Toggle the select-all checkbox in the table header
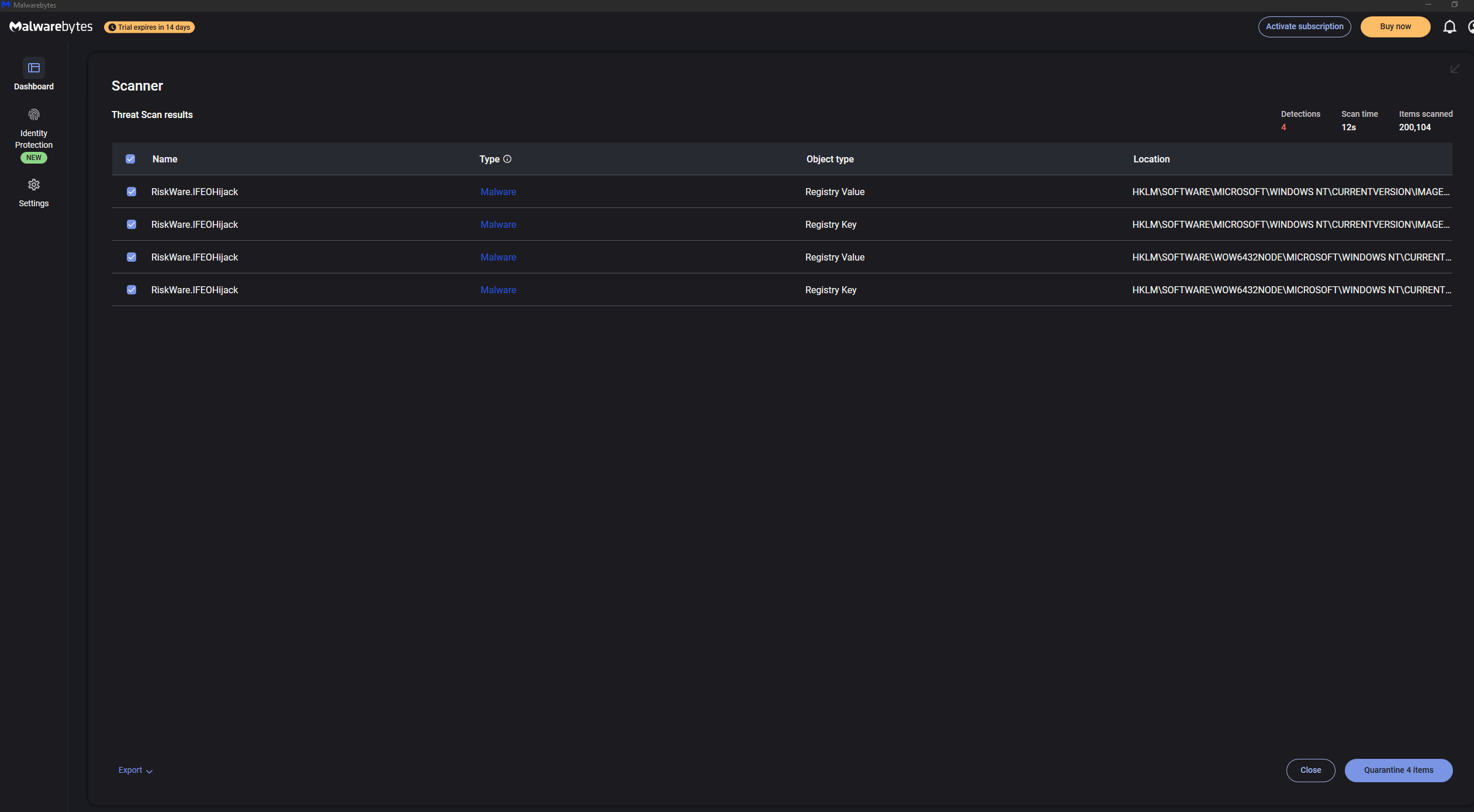The width and height of the screenshot is (1474, 812). click(x=130, y=159)
